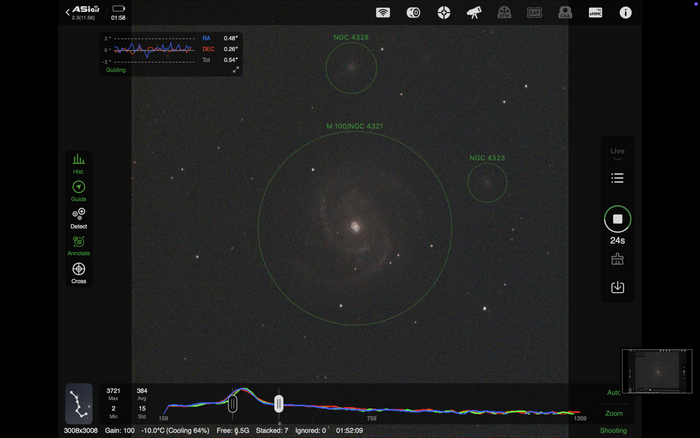Toggle the Guide graph overlay
Screen dimensions: 700x438
click(x=78, y=189)
